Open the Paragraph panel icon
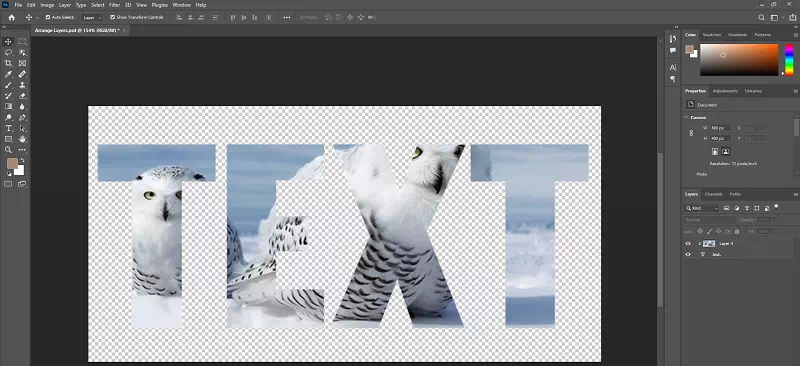This screenshot has height=366, width=800. click(673, 79)
